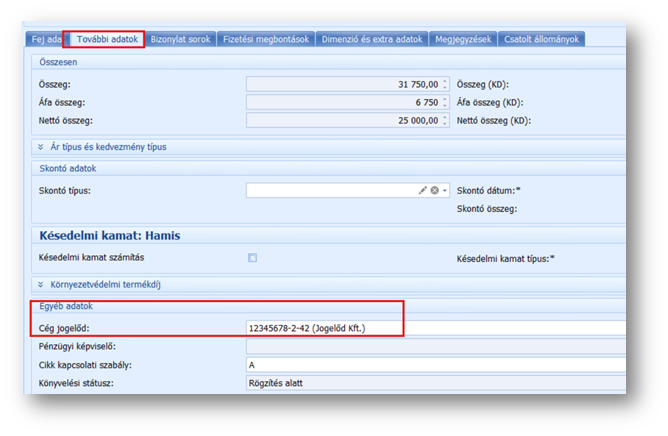Image resolution: width=668 pixels, height=436 pixels.
Task: Clear the Skontó típus field with the X icon
Action: 435,190
